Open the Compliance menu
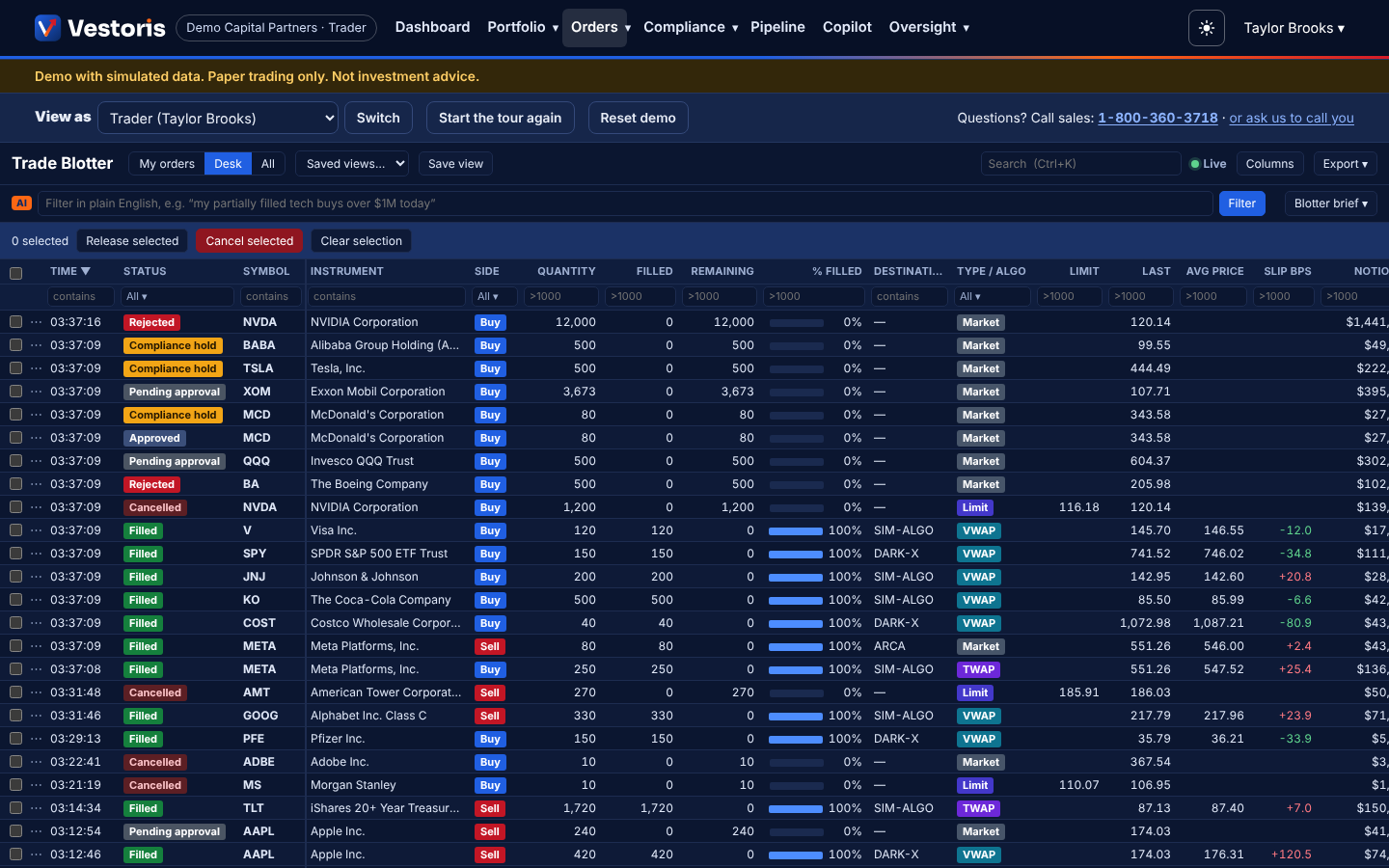The height and width of the screenshot is (868, 1389). [691, 27]
